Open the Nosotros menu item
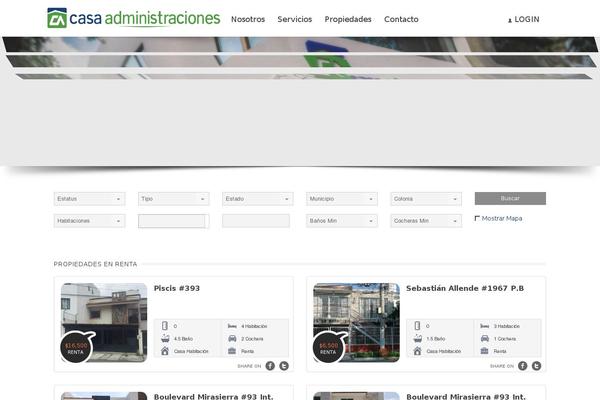The image size is (600, 400). [248, 19]
